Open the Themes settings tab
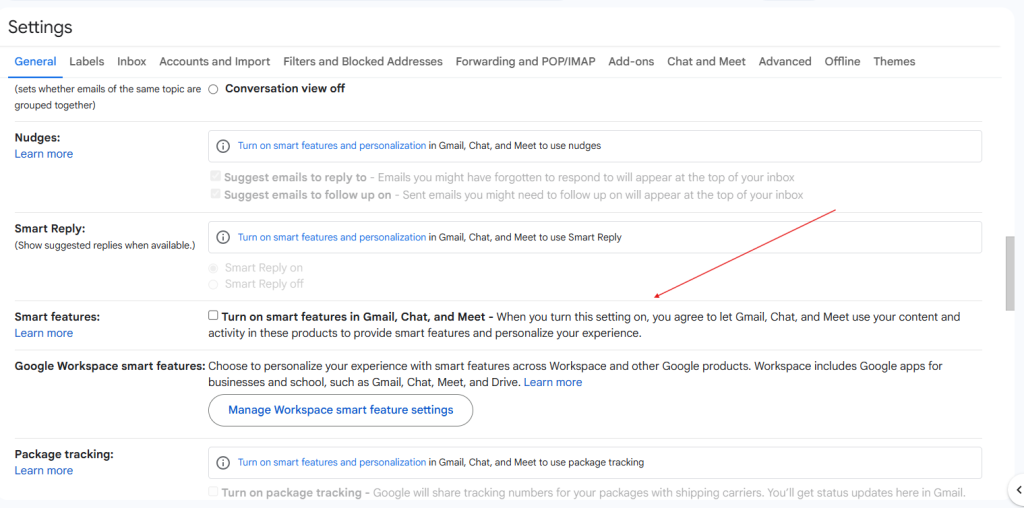Image resolution: width=1024 pixels, height=508 pixels. pyautogui.click(x=893, y=62)
